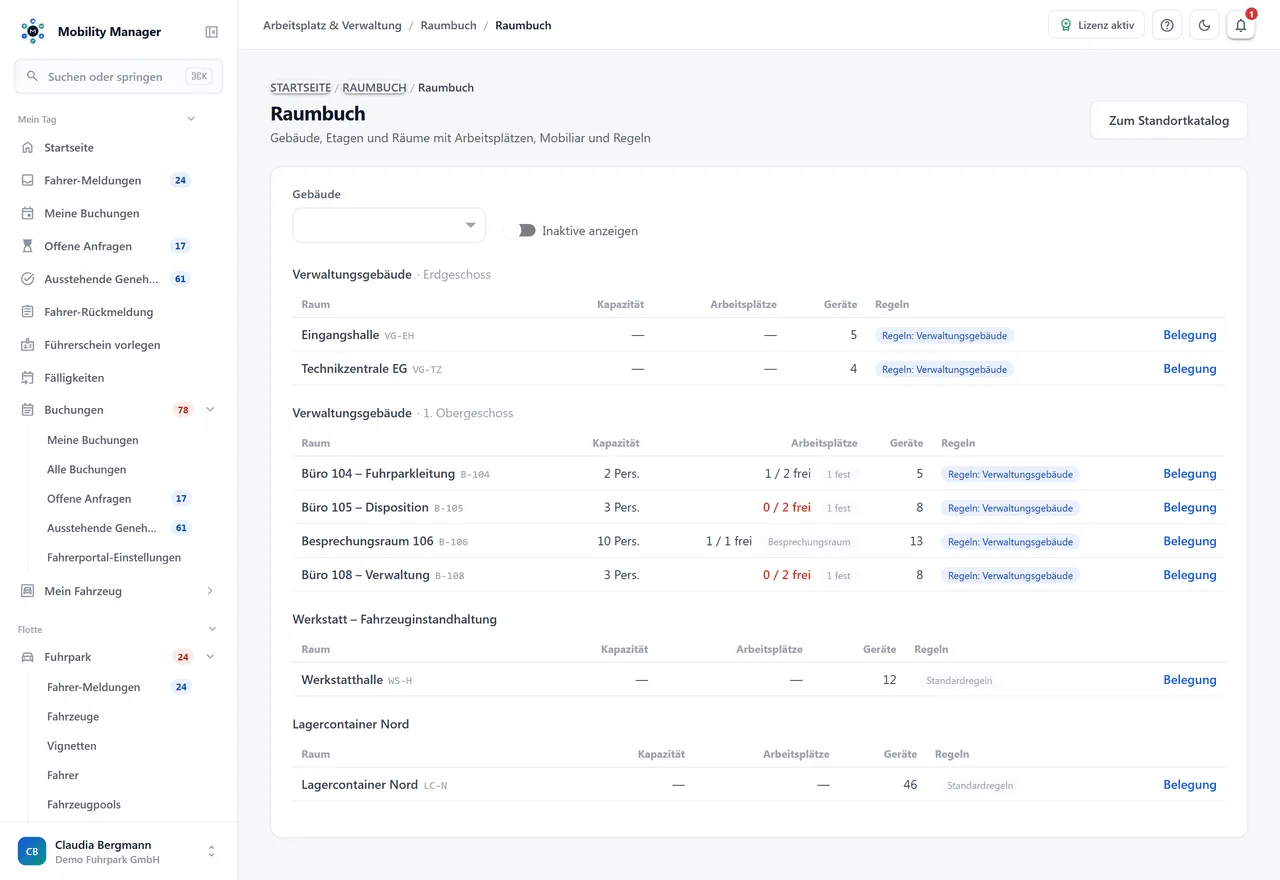Open the help question mark icon
The image size is (1280, 880).
point(1167,25)
